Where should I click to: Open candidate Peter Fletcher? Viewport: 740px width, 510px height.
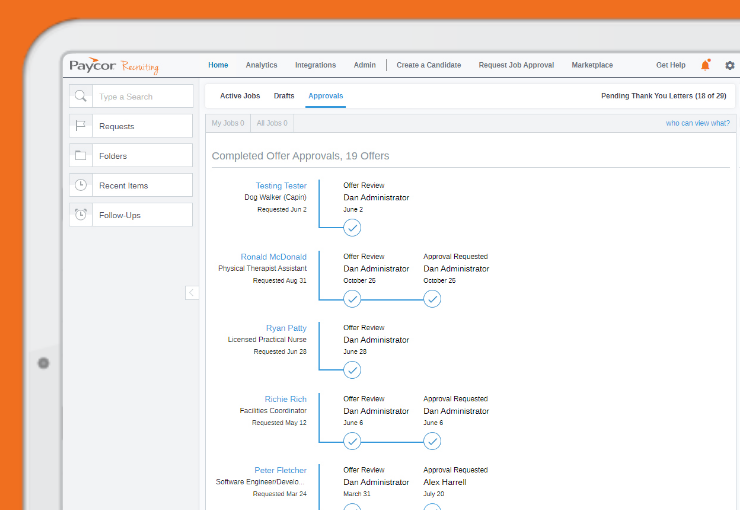tap(281, 470)
